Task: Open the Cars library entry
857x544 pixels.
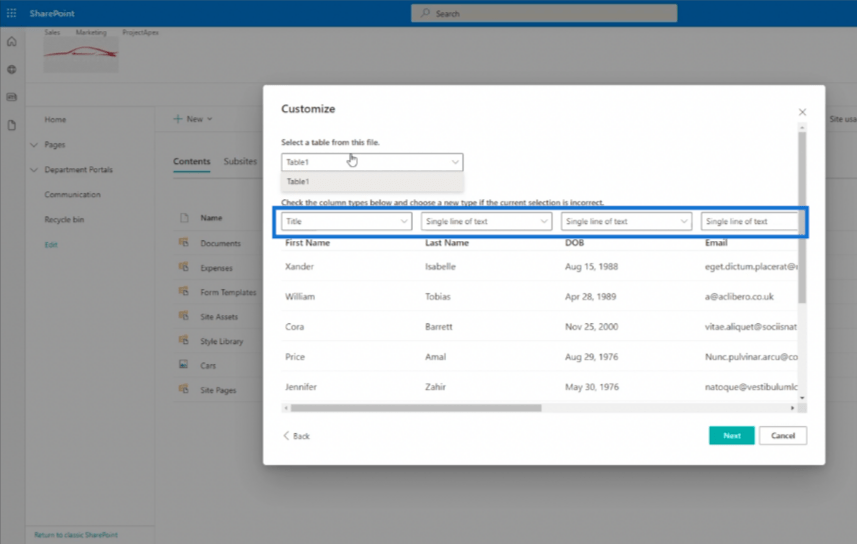Action: click(x=208, y=366)
